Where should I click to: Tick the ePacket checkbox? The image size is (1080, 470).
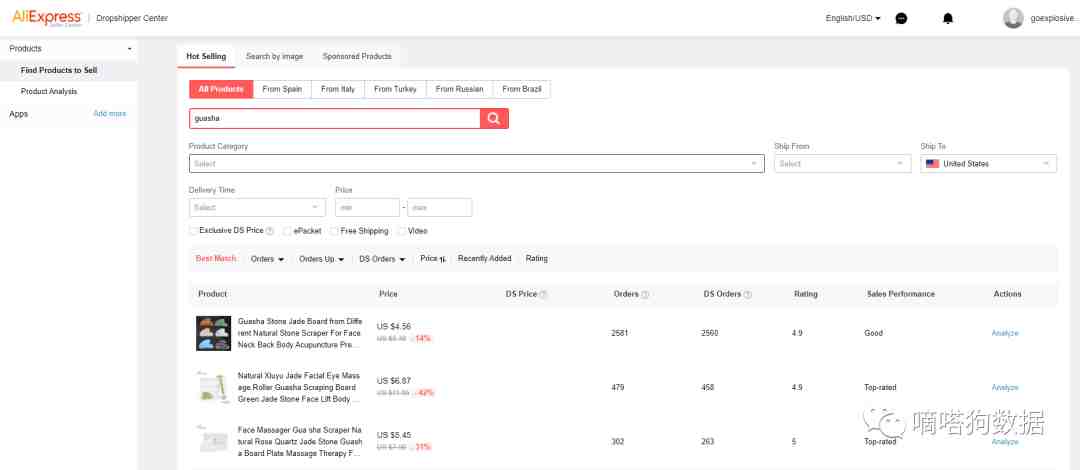[287, 231]
